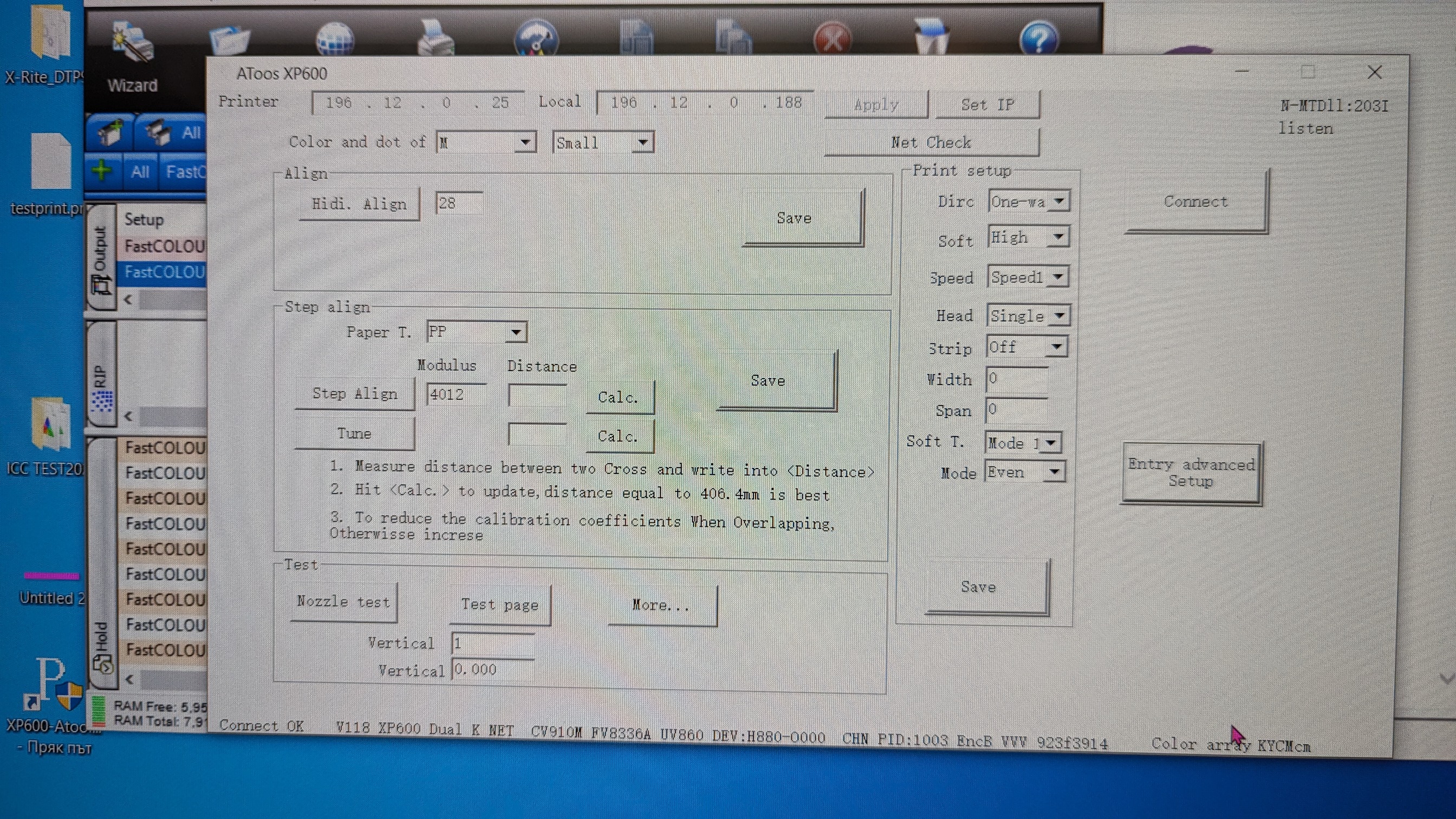Open the Mode dropdown showing Even
Screen dimensions: 1456x819
[x=1025, y=472]
